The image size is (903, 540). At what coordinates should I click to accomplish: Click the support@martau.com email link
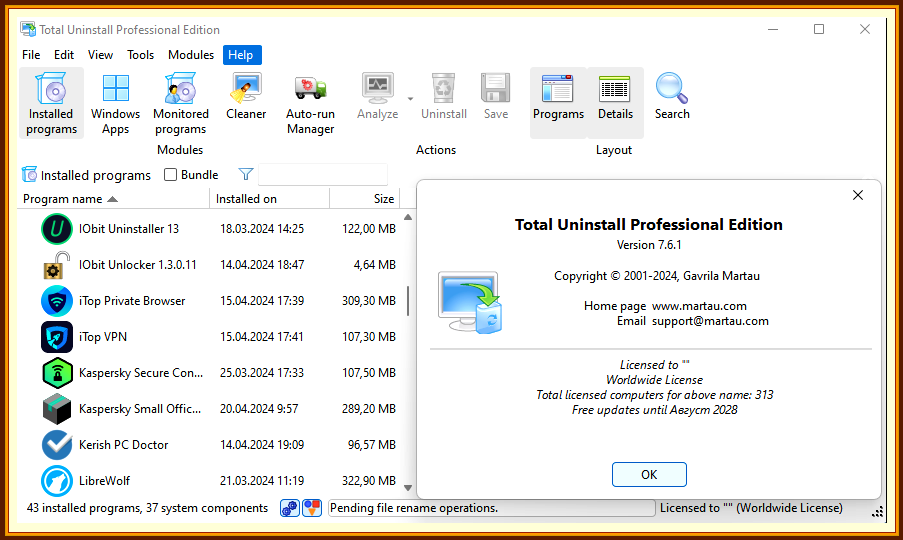pos(710,321)
